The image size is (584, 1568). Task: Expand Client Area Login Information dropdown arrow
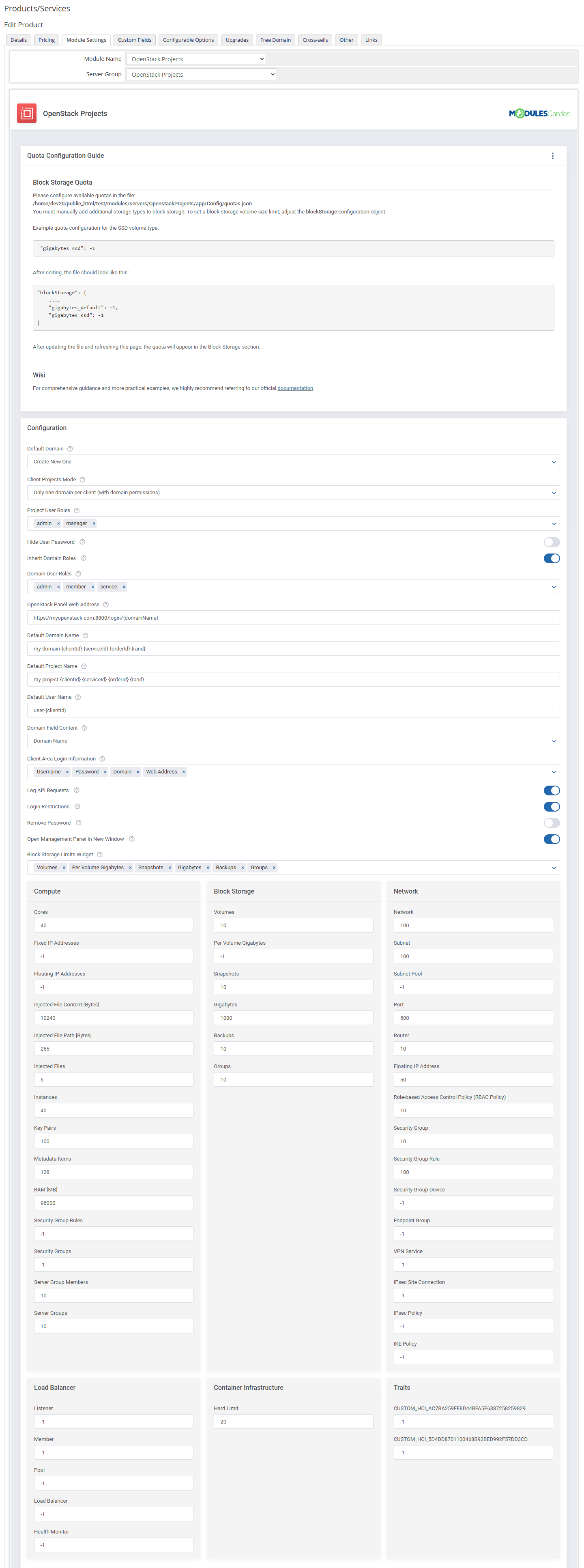[554, 772]
